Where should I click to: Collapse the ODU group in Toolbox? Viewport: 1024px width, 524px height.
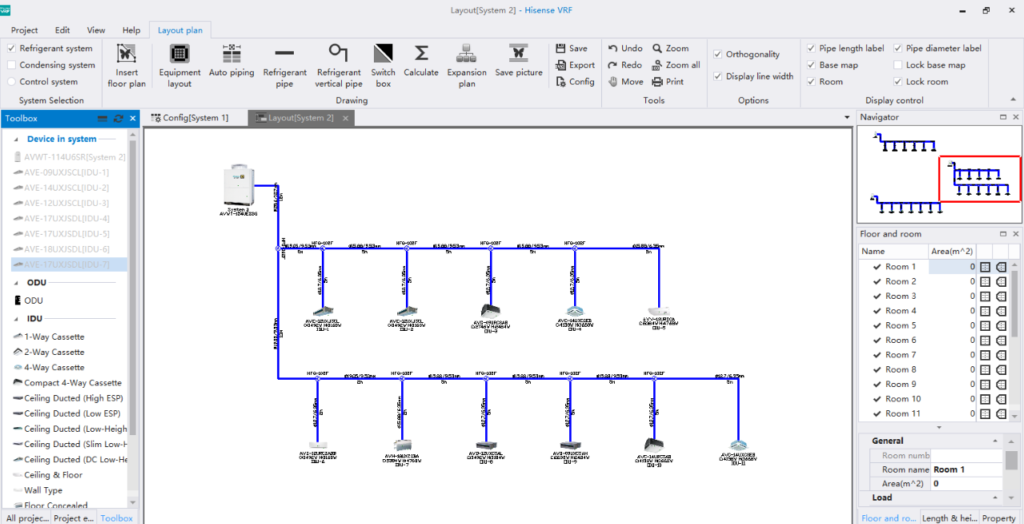[x=16, y=283]
